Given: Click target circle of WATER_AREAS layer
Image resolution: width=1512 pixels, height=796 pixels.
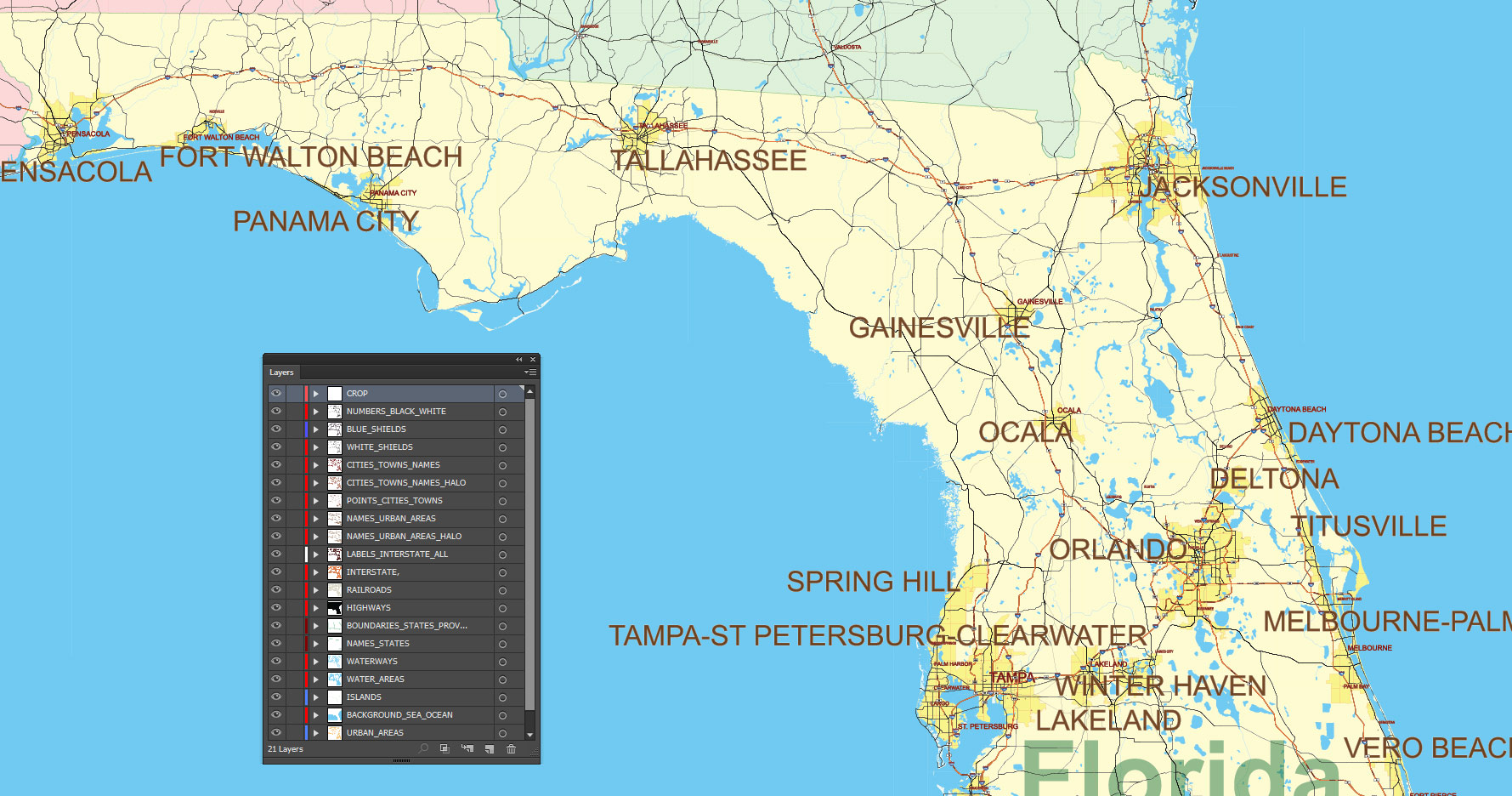Looking at the screenshot, I should [x=502, y=679].
